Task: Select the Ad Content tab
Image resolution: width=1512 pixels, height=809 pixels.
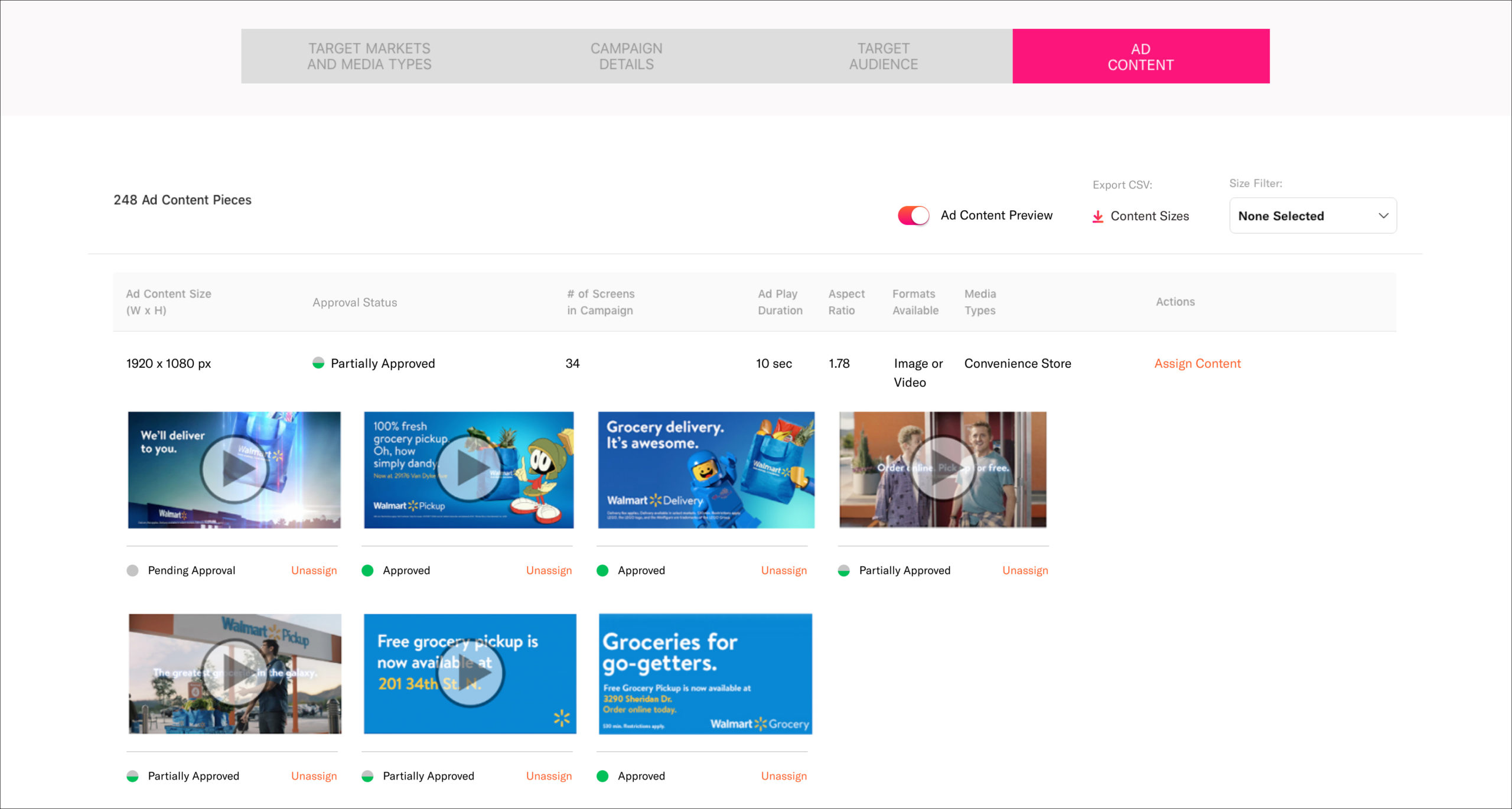Action: pos(1140,57)
